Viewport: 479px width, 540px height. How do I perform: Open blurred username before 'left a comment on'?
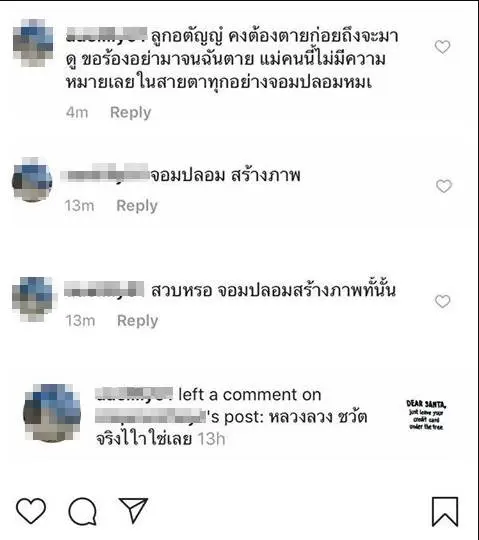coord(134,394)
